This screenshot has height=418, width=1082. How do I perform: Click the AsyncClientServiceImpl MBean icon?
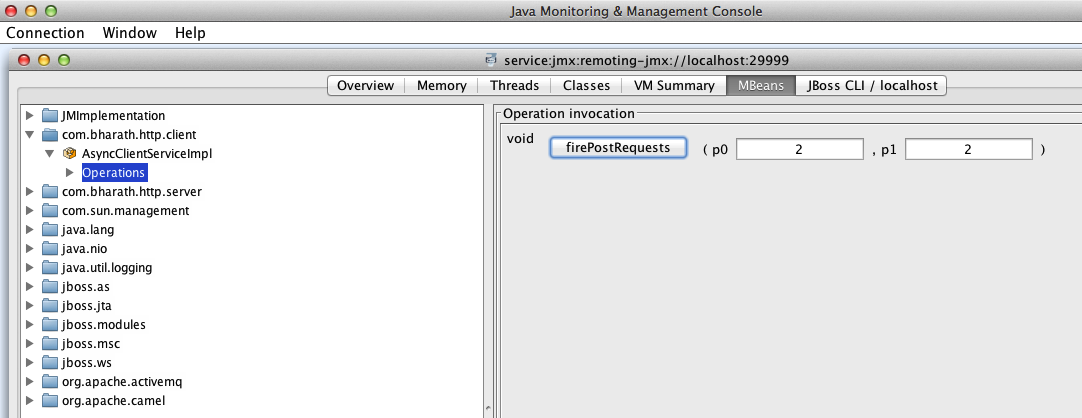70,153
